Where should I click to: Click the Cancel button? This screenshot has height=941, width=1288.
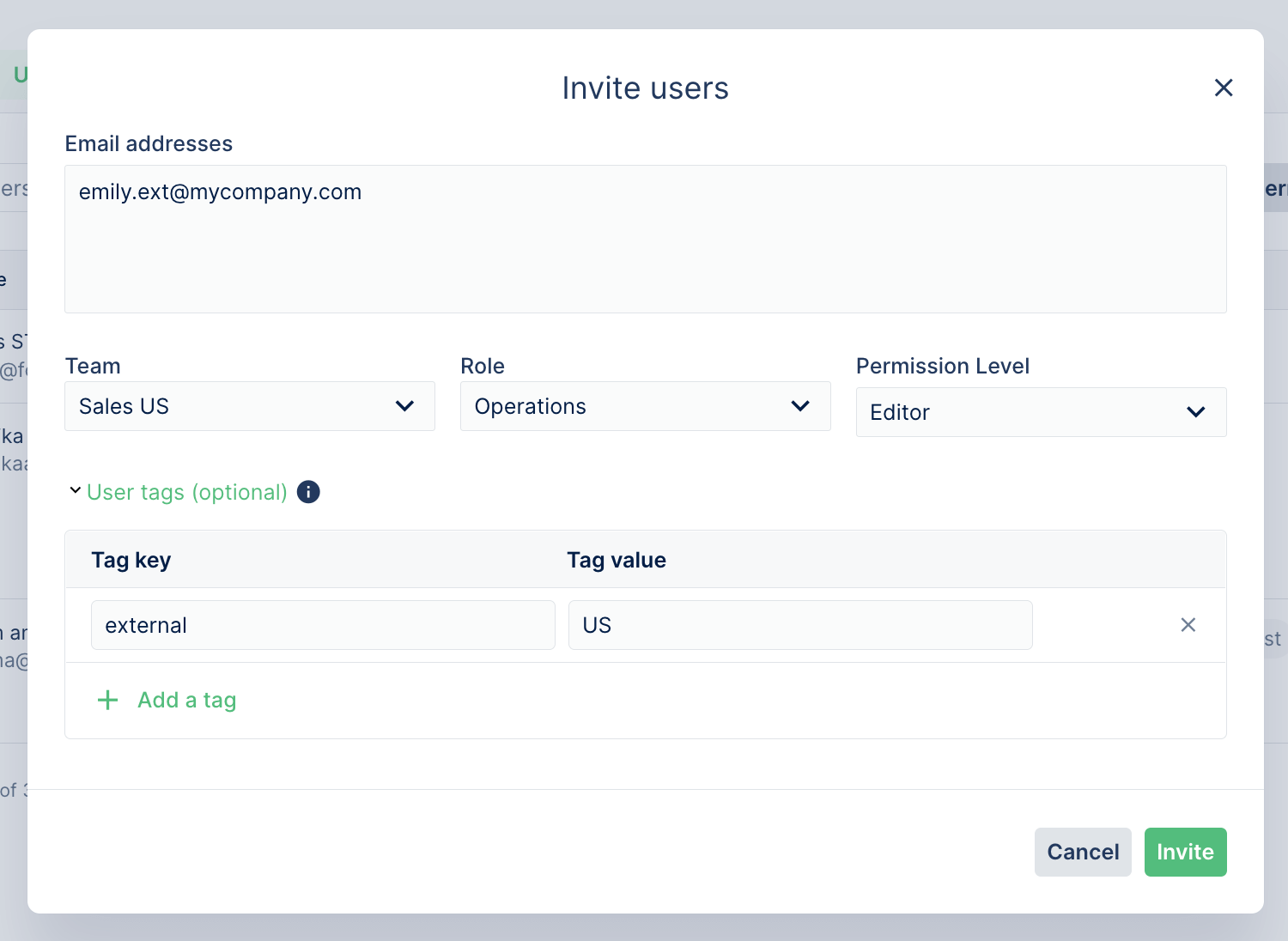(x=1083, y=852)
